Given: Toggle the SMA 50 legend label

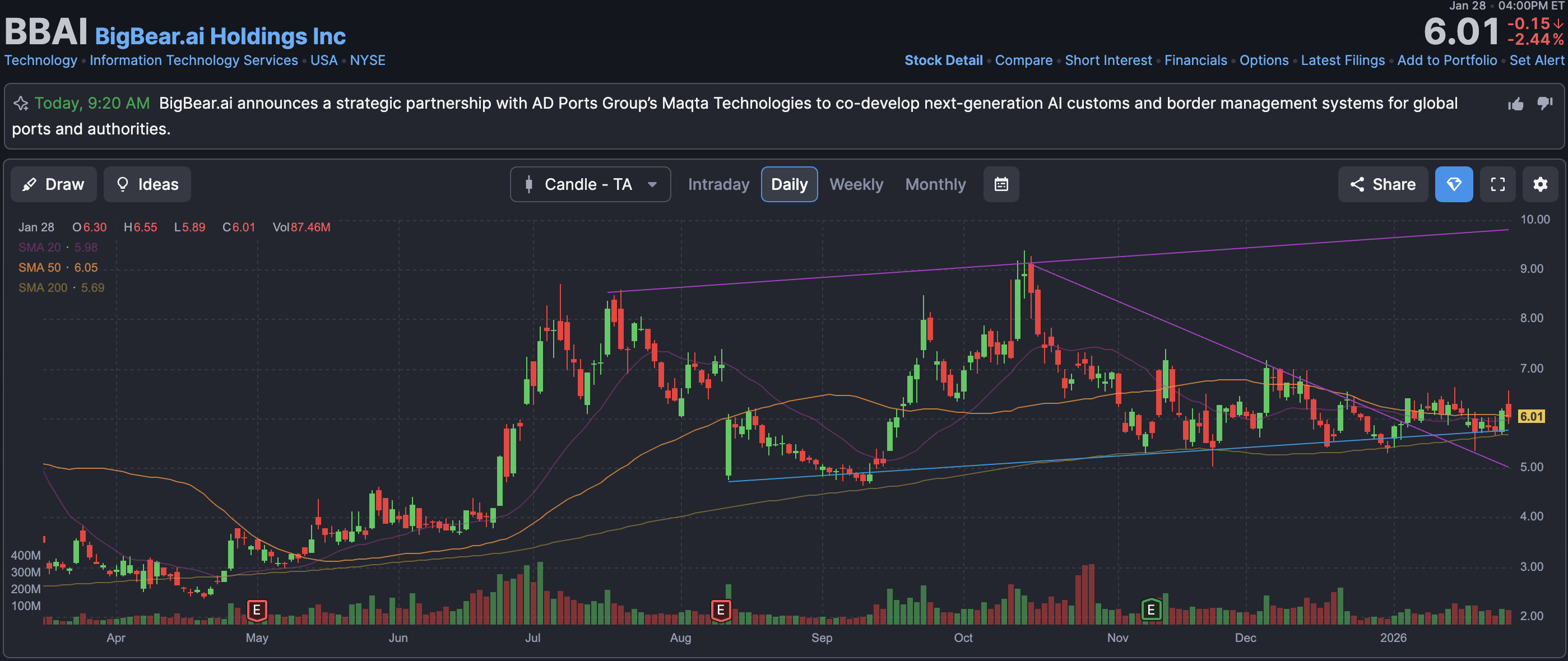Looking at the screenshot, I should (x=40, y=268).
